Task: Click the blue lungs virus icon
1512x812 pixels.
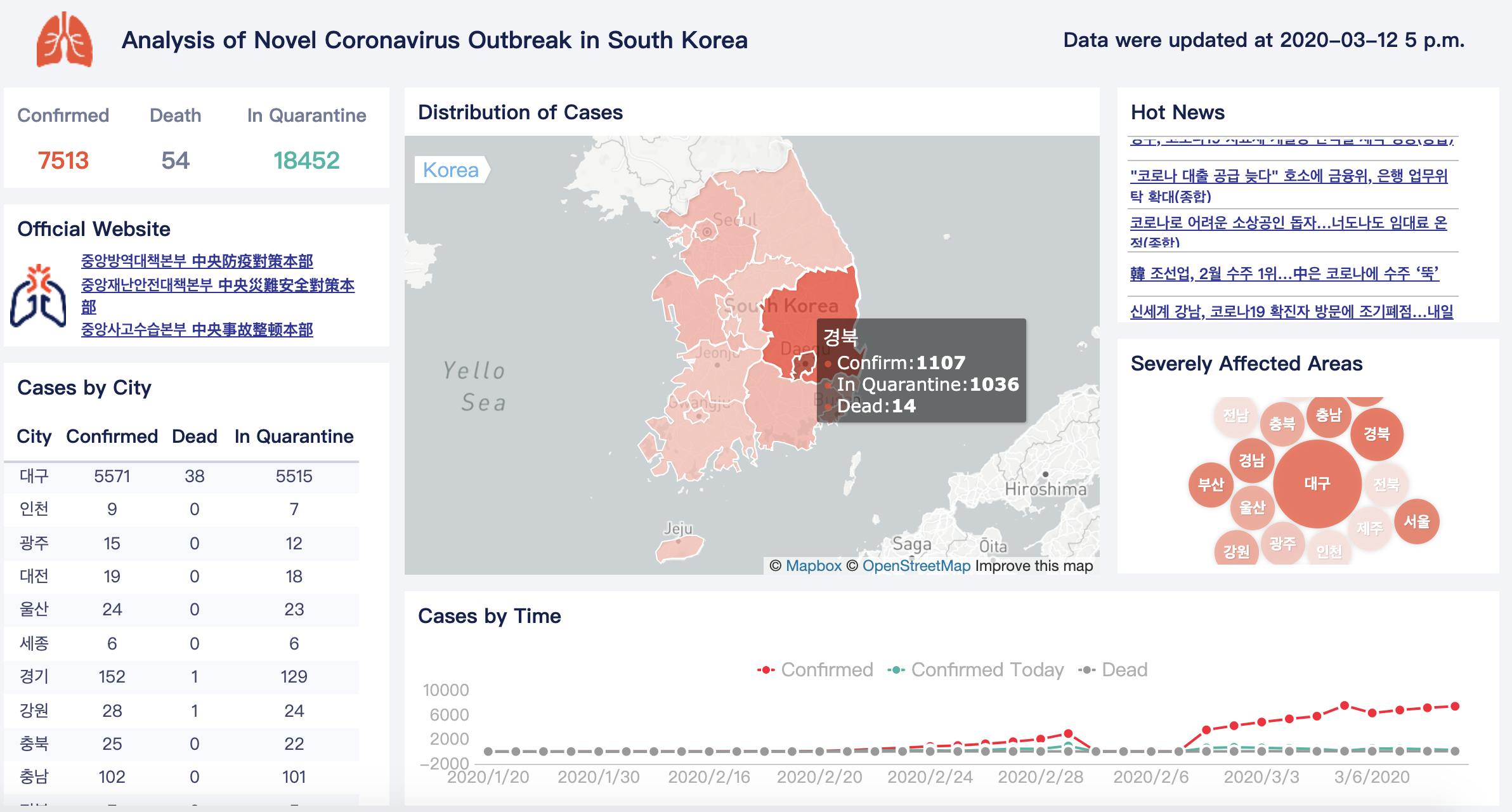Action: tap(38, 296)
